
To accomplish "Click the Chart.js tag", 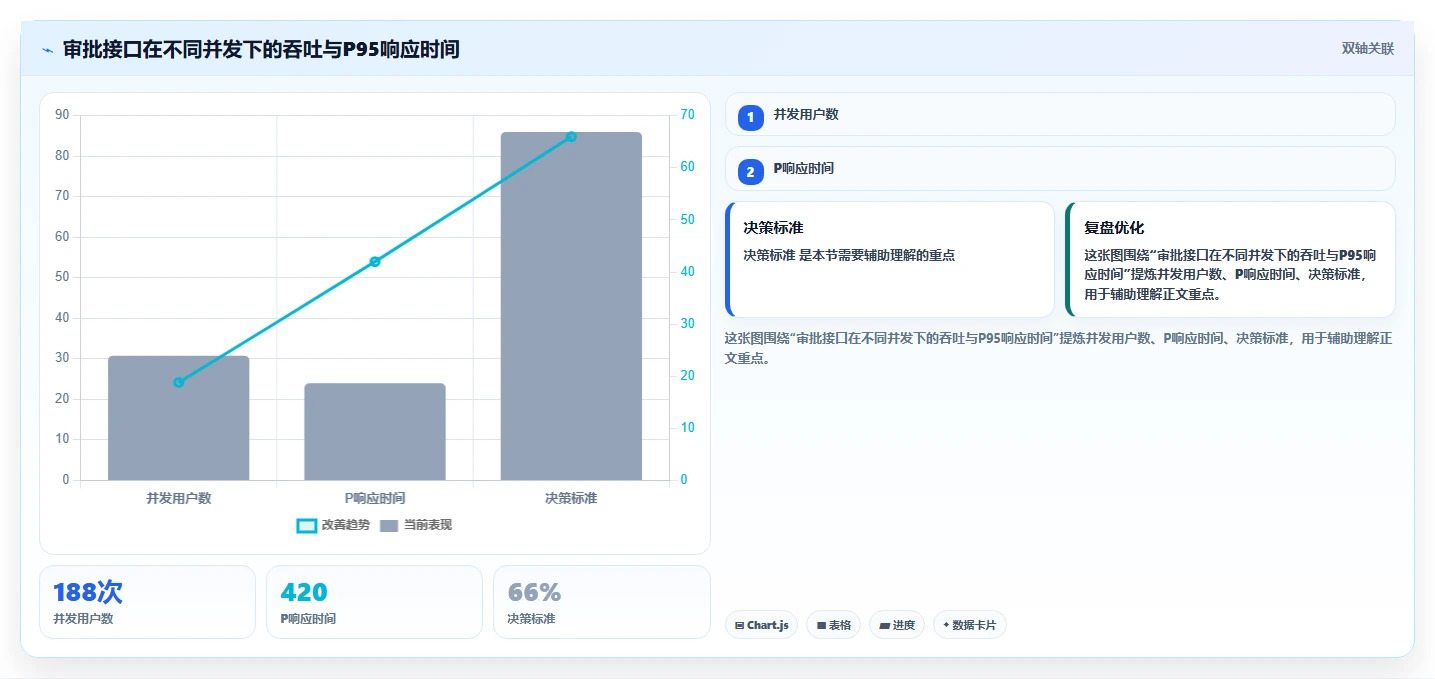I will point(762,625).
